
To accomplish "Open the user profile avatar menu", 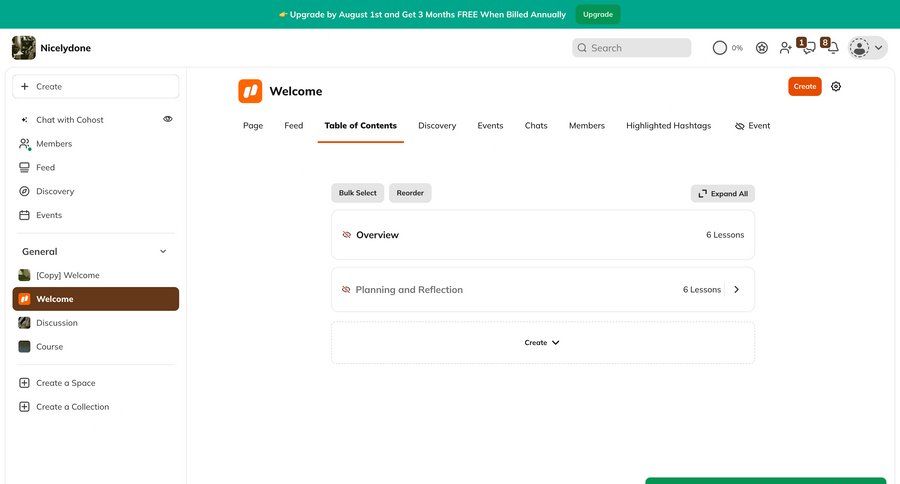I will coord(868,48).
